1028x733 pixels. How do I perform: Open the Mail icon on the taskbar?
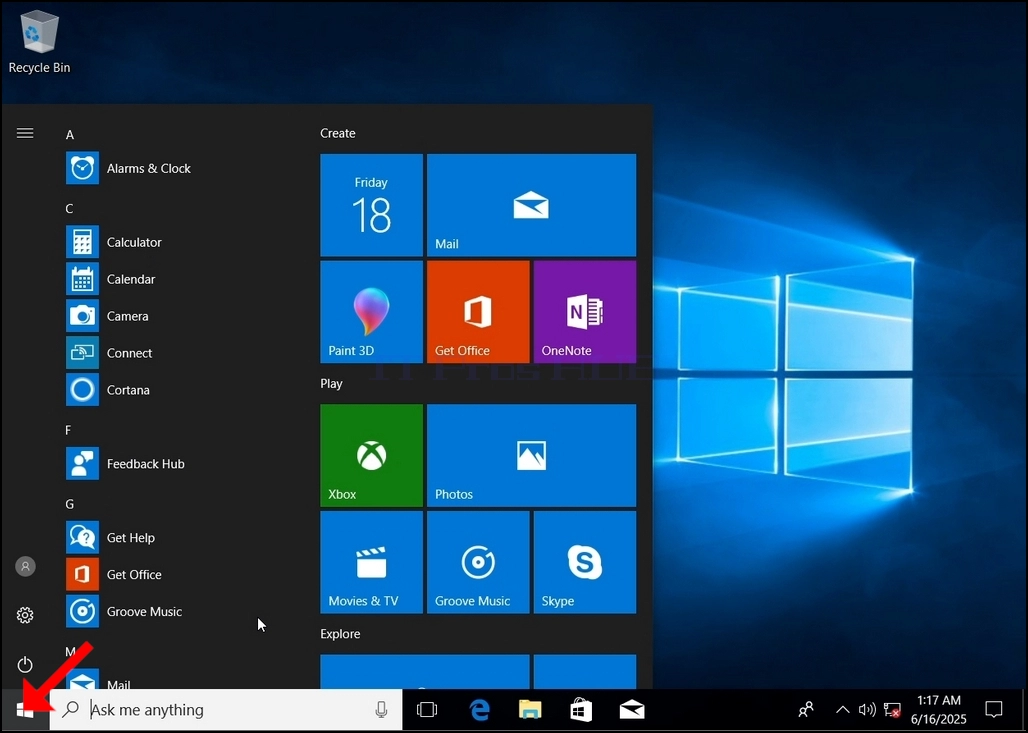[x=632, y=710]
